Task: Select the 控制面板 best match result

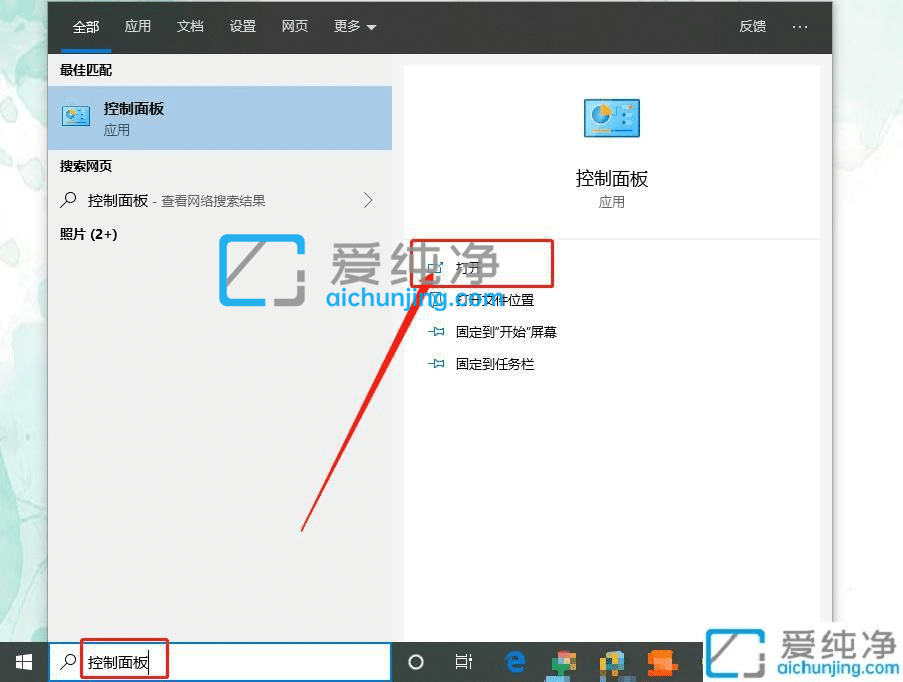Action: 220,118
